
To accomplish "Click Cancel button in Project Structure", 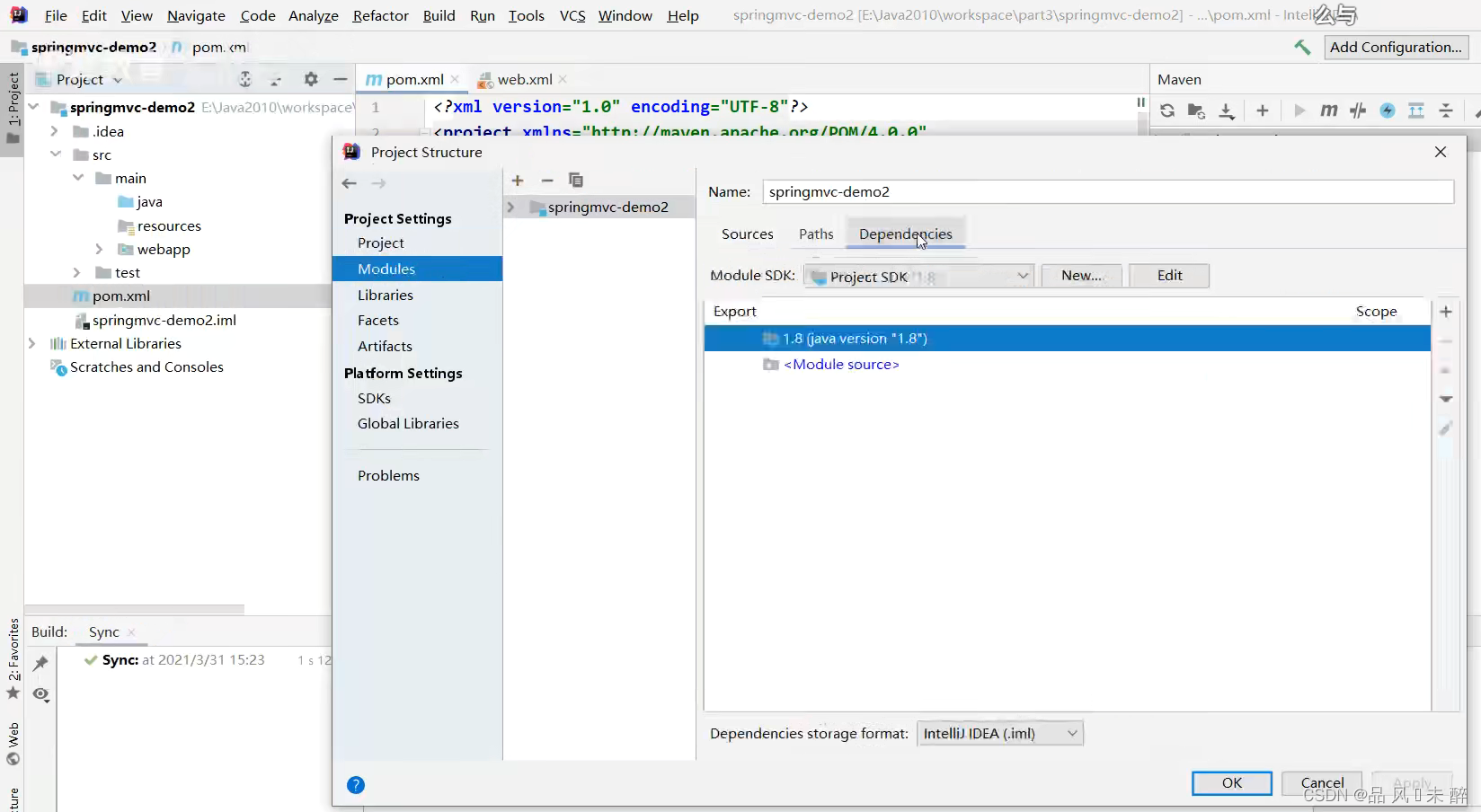I will [x=1322, y=783].
